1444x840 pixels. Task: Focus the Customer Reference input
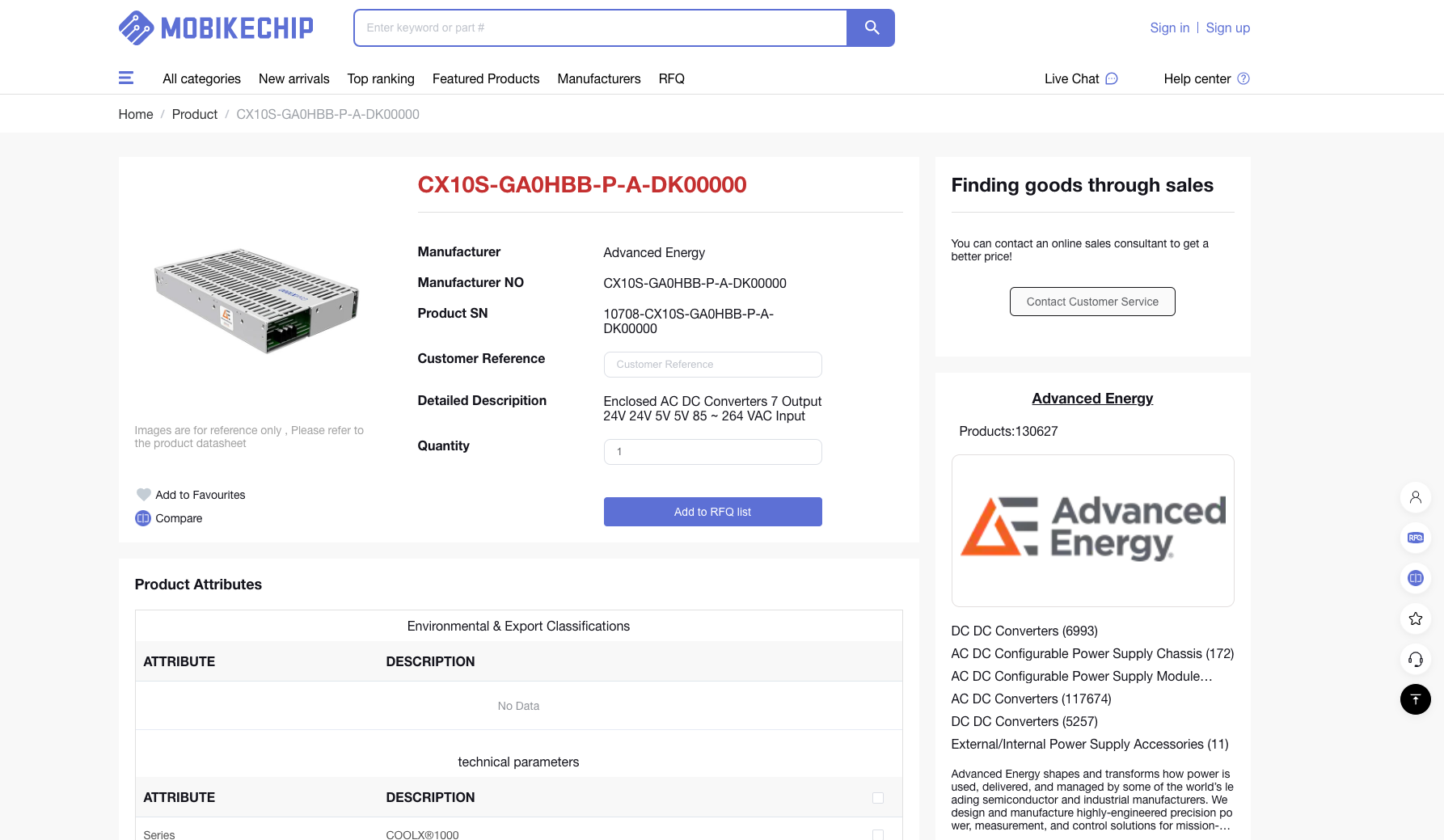click(x=713, y=365)
